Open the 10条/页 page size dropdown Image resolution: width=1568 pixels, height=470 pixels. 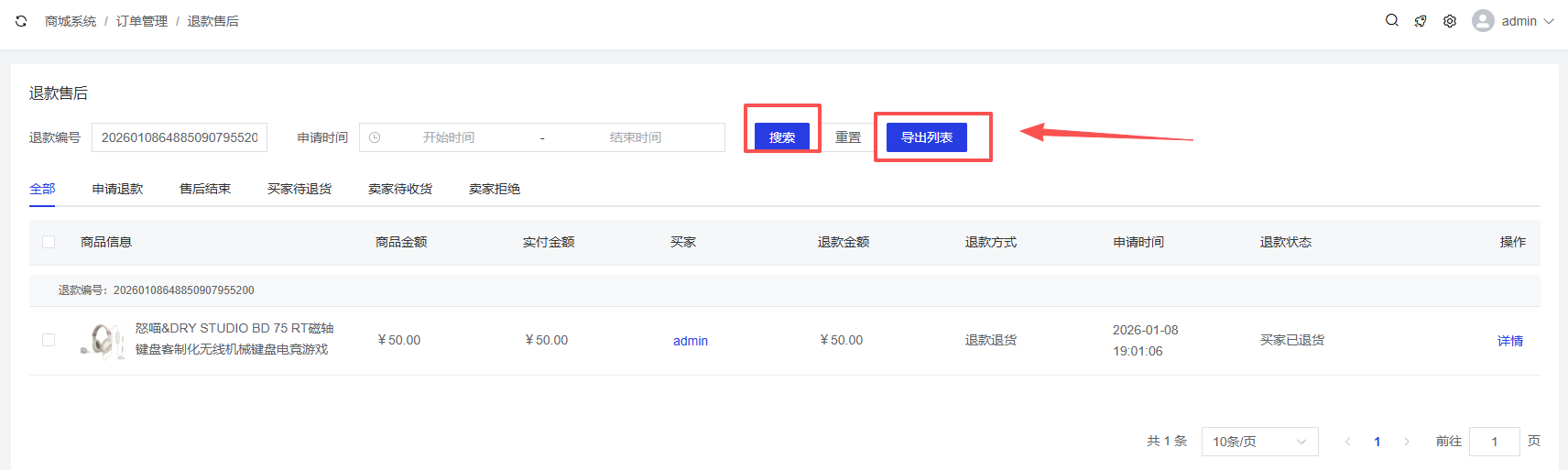click(x=1259, y=442)
